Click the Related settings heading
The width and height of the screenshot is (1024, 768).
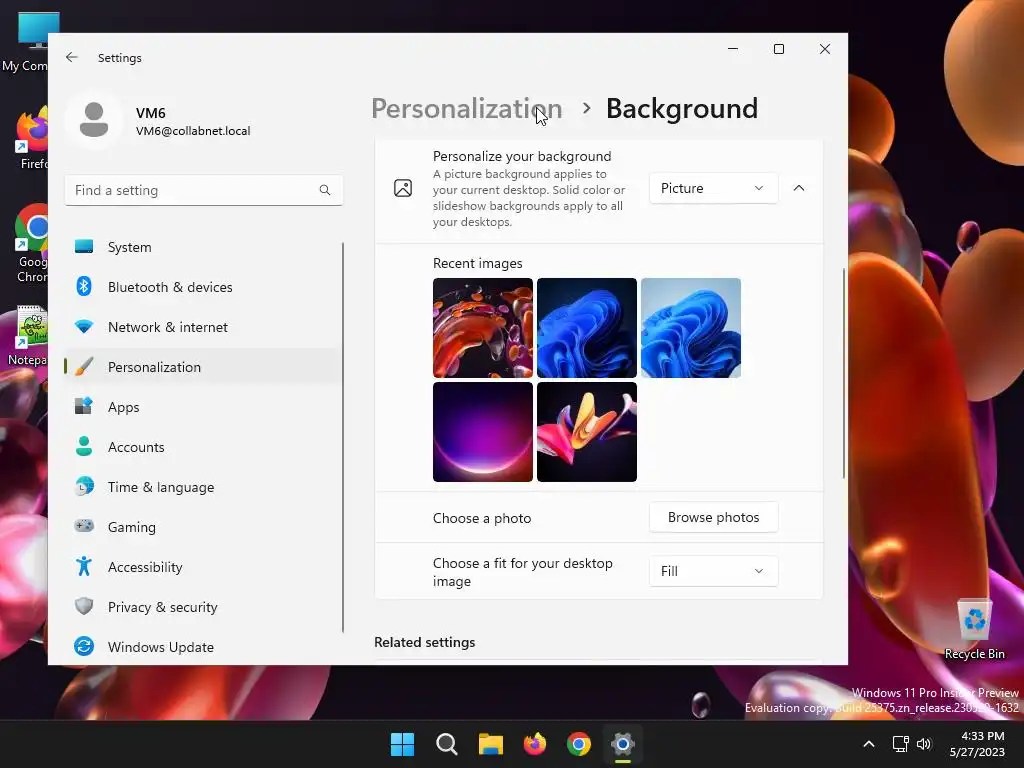(x=424, y=642)
